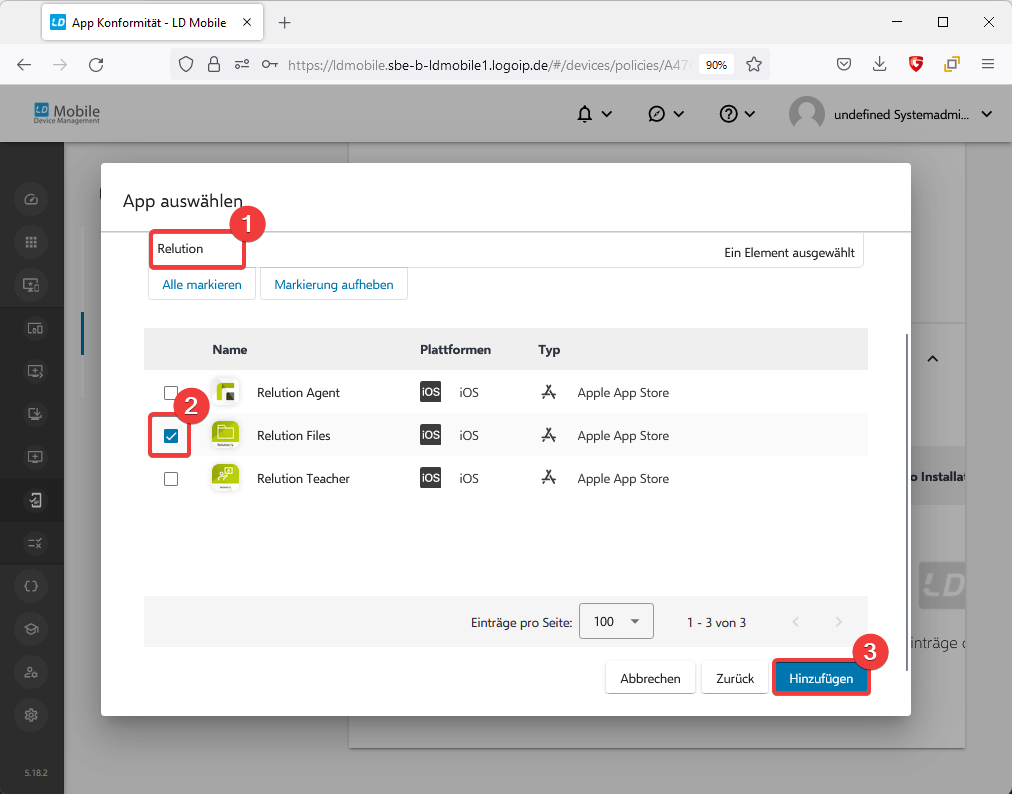Check the Relution Agent checkbox
The image size is (1012, 794).
click(170, 392)
